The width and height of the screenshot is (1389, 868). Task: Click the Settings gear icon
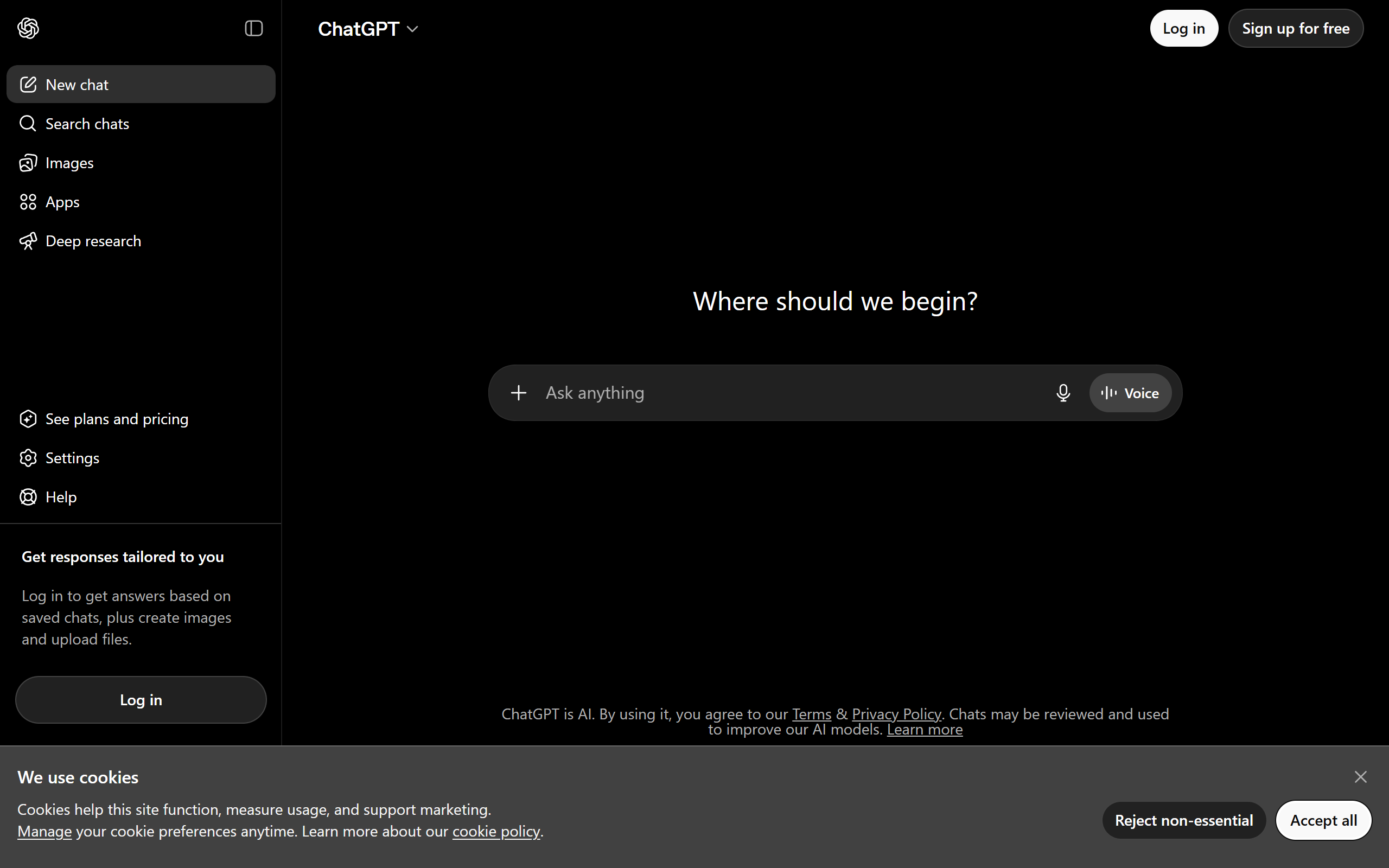(x=28, y=457)
